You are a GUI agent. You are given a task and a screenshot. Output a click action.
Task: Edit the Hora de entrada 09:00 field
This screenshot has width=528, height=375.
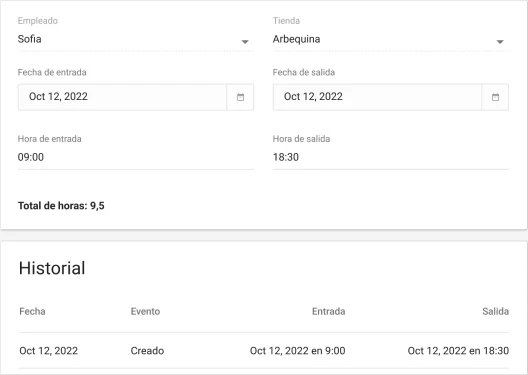tap(135, 157)
